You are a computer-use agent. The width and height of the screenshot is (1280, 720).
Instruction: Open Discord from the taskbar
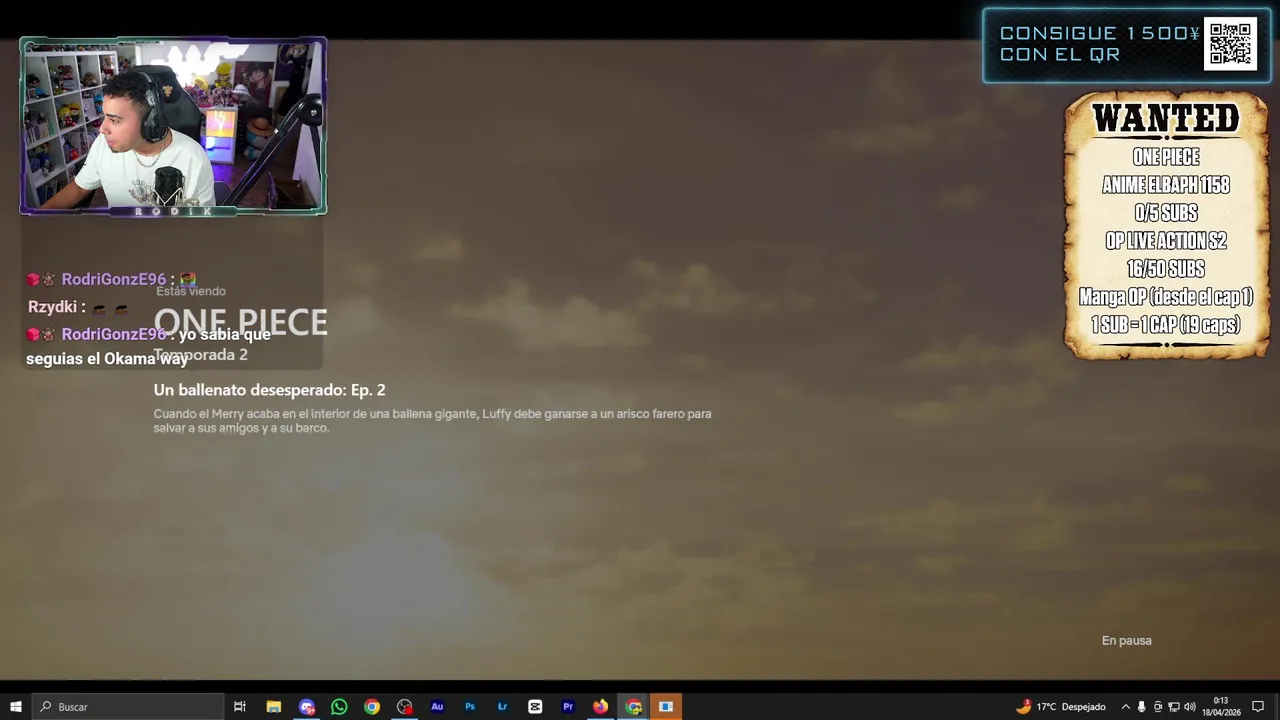306,707
